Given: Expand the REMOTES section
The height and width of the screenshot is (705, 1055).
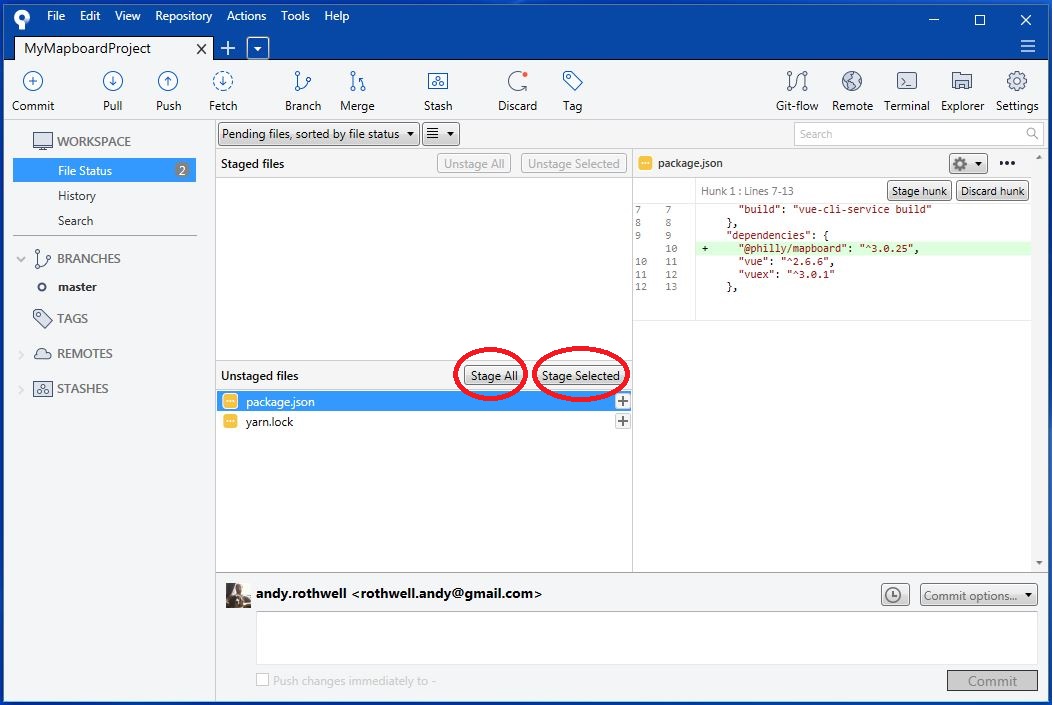Looking at the screenshot, I should (x=21, y=354).
